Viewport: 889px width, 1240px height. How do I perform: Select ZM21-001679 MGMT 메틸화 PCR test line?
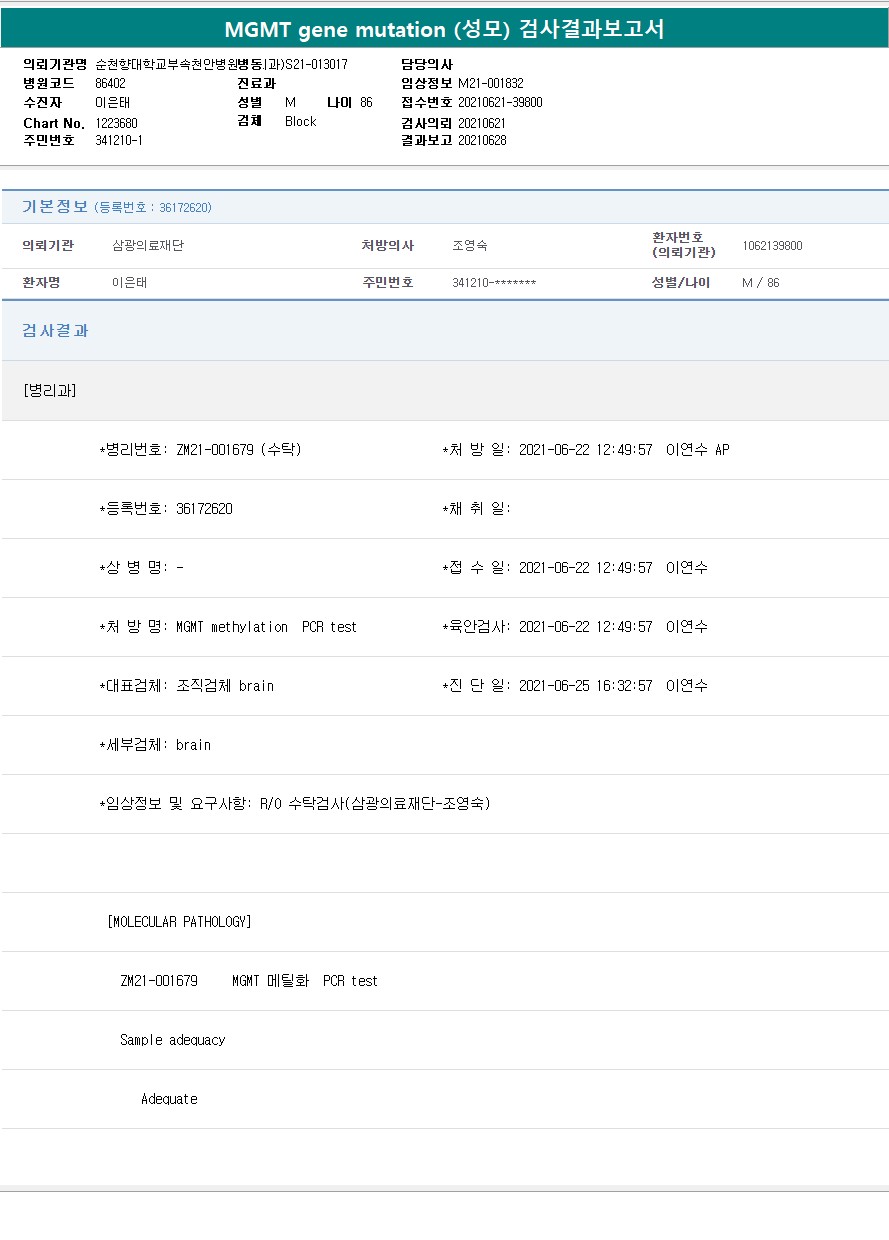(x=249, y=981)
